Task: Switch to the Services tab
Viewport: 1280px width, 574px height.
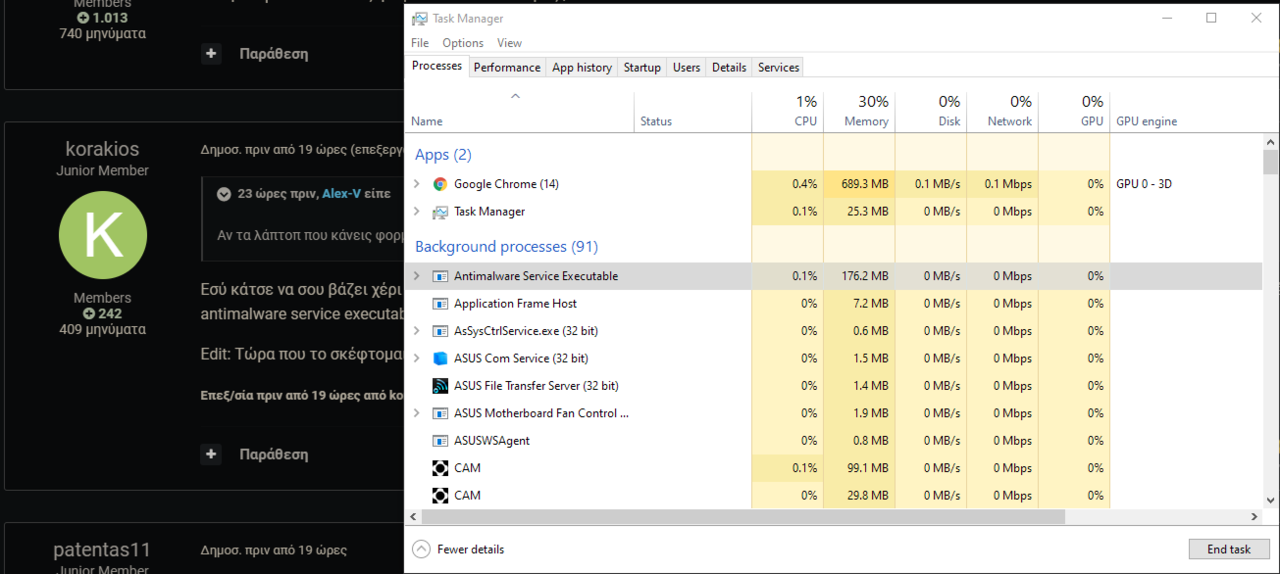Action: point(778,68)
